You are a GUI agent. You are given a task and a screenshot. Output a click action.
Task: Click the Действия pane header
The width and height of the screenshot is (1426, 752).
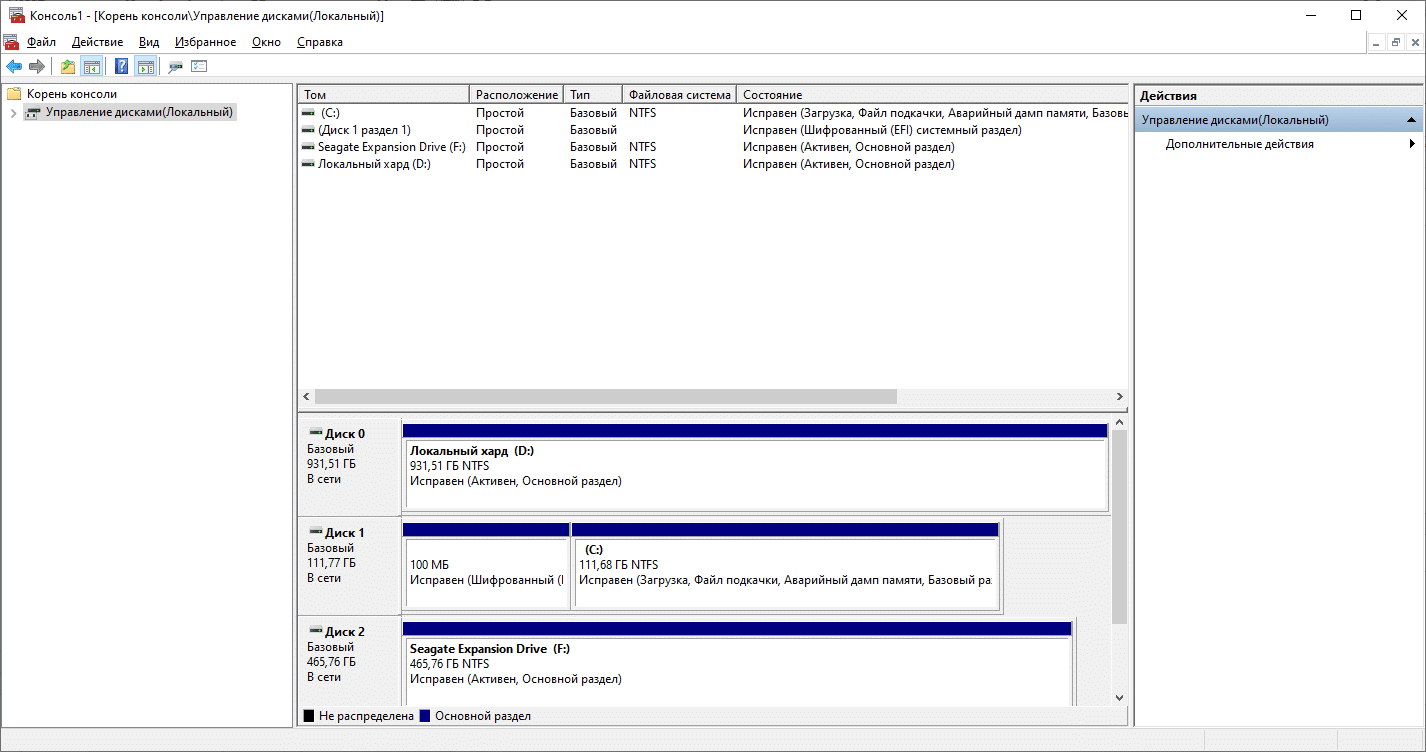point(1279,96)
